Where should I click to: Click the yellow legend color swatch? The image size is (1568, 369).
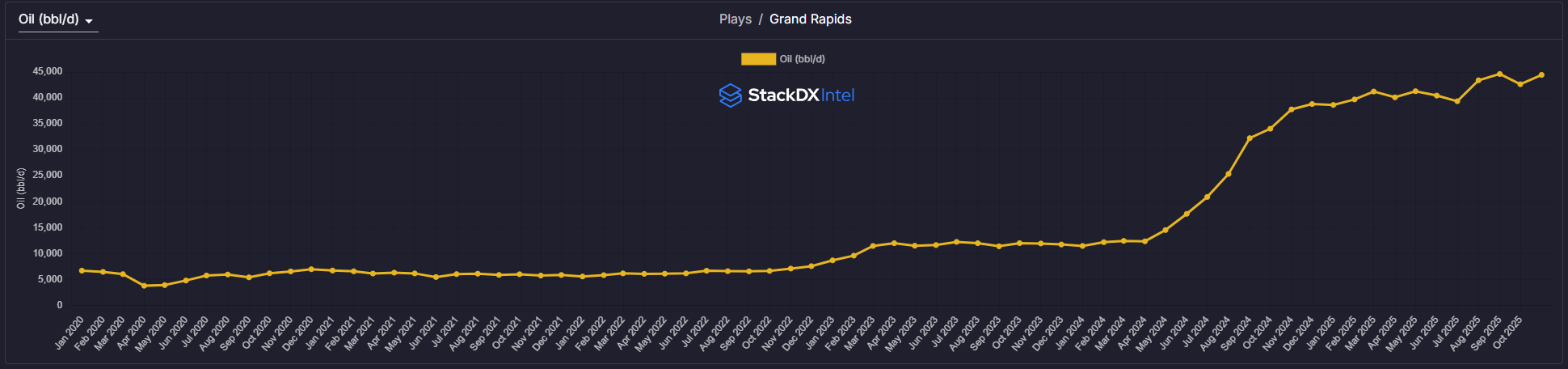click(757, 59)
